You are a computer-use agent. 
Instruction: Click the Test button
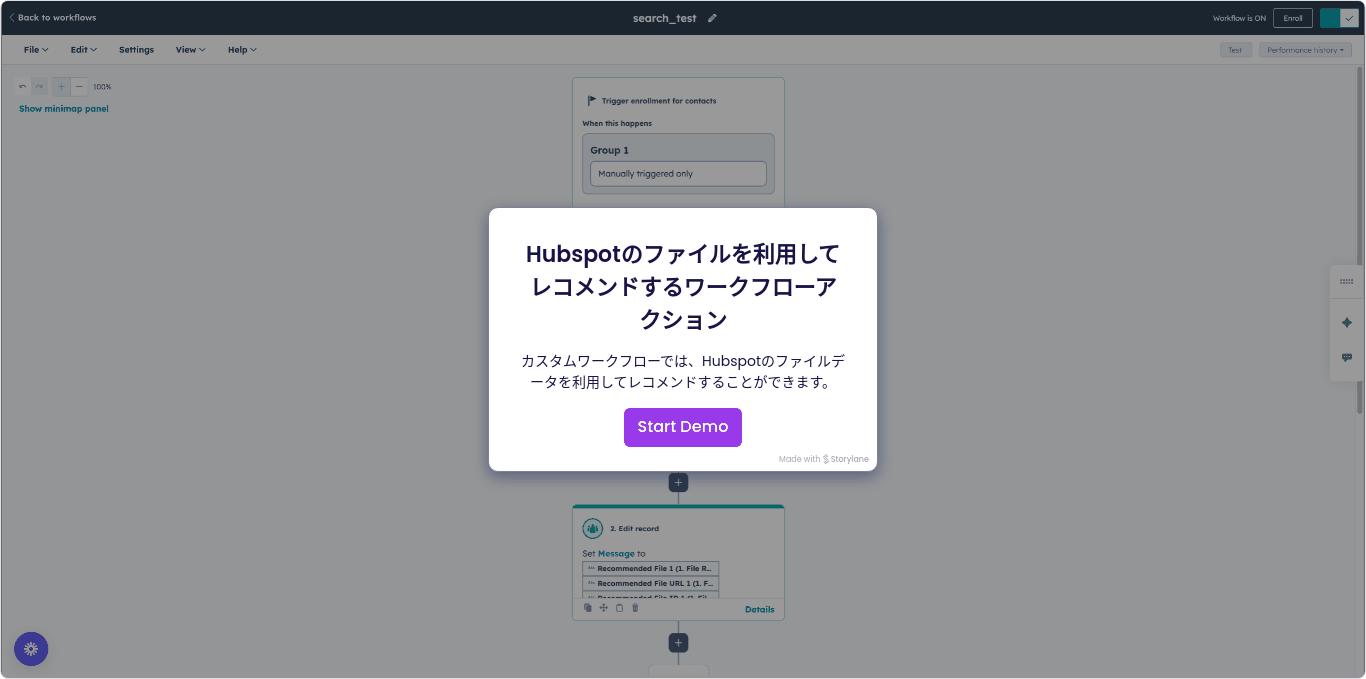1235,50
